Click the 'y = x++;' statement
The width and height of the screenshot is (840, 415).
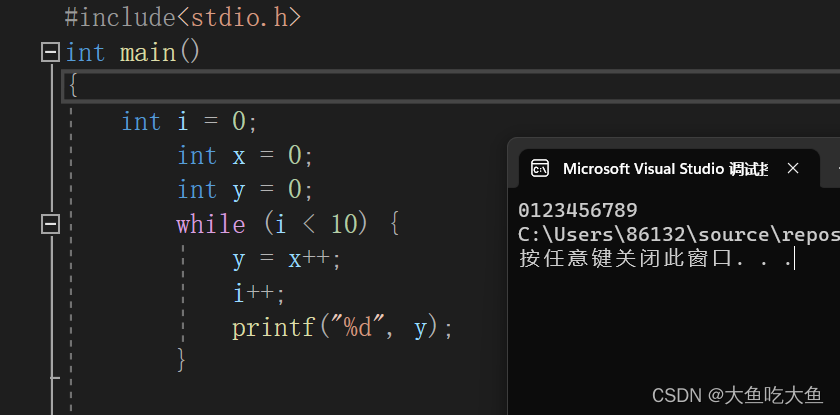[286, 260]
